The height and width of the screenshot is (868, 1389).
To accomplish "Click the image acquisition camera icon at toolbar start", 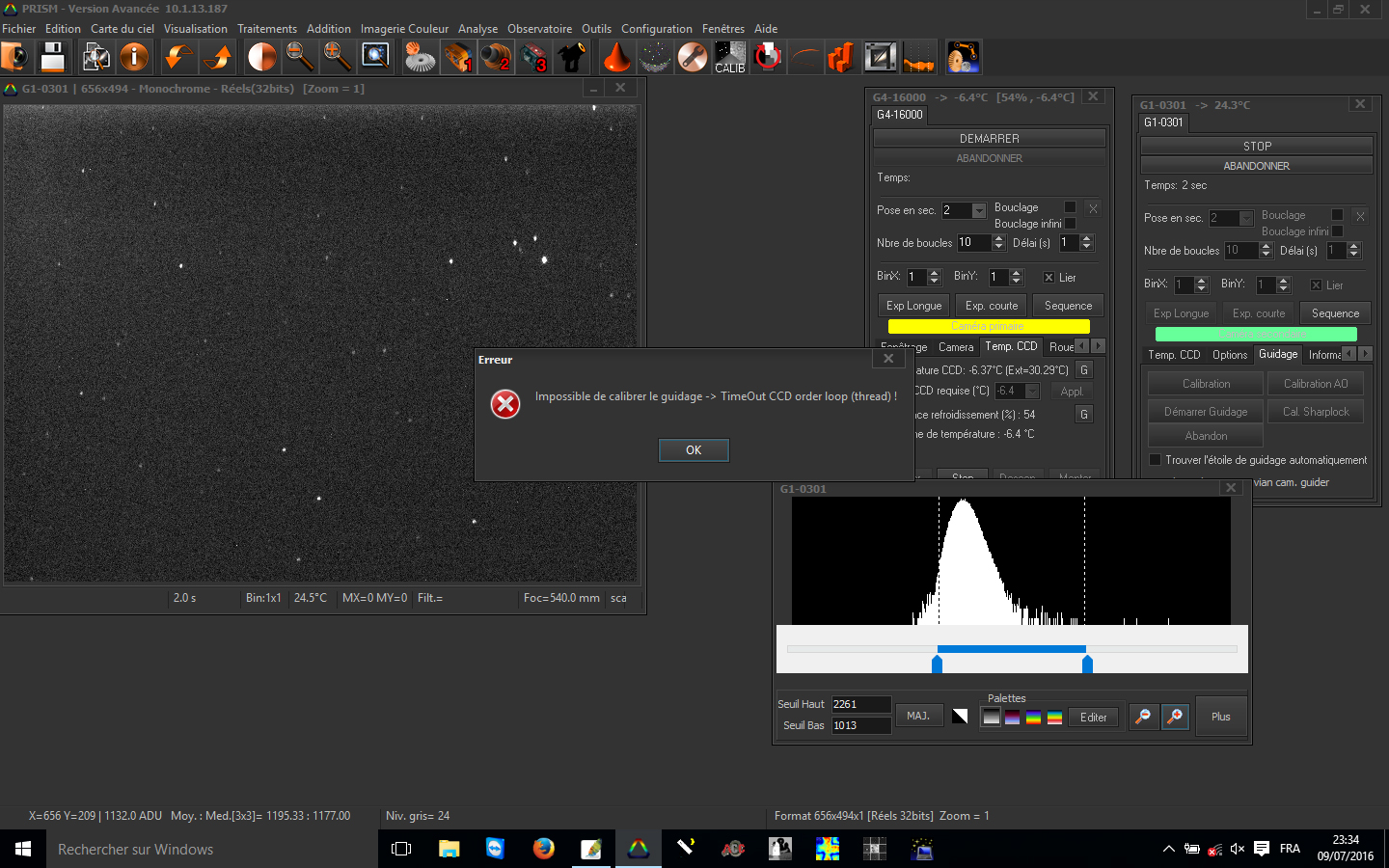I will (x=14, y=57).
